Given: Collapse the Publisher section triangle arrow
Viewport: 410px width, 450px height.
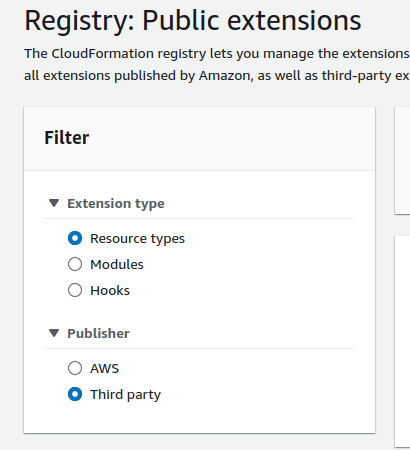Looking at the screenshot, I should click(x=54, y=333).
